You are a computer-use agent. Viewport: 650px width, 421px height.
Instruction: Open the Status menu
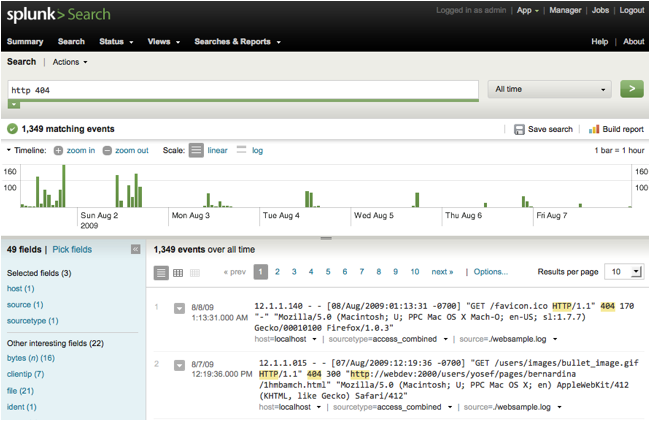(x=116, y=41)
